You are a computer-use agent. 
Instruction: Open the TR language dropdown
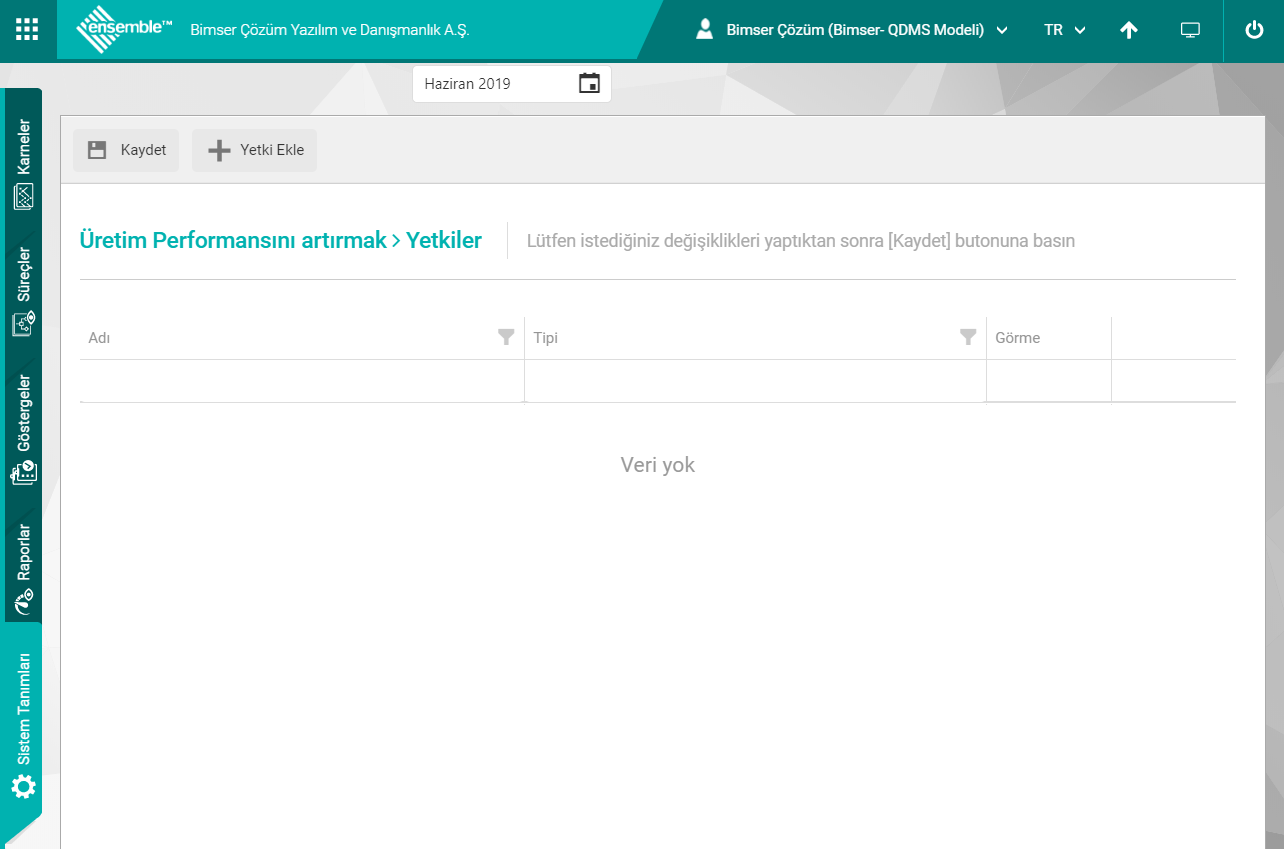click(x=1065, y=30)
